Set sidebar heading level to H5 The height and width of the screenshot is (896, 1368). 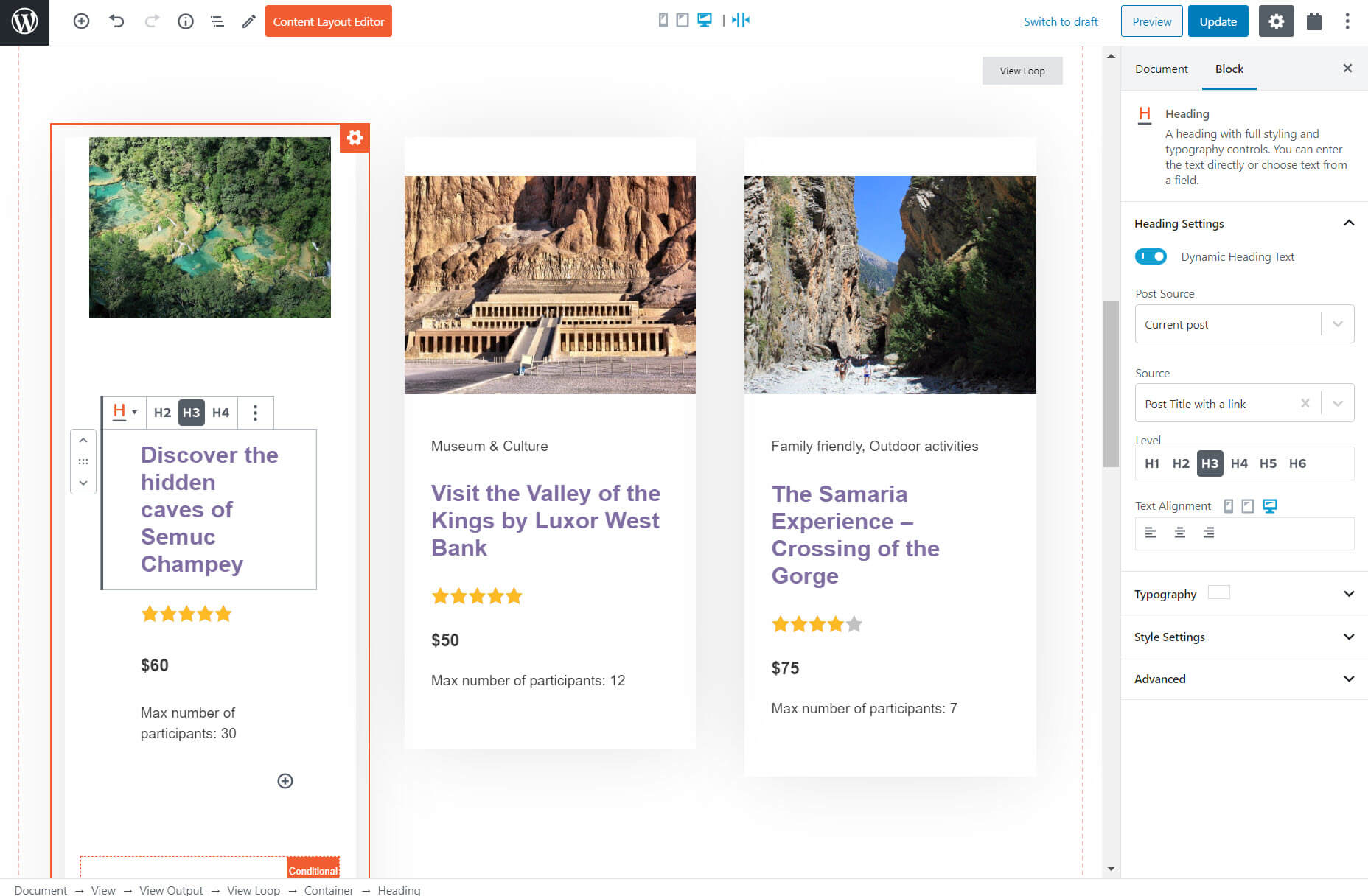(1268, 463)
